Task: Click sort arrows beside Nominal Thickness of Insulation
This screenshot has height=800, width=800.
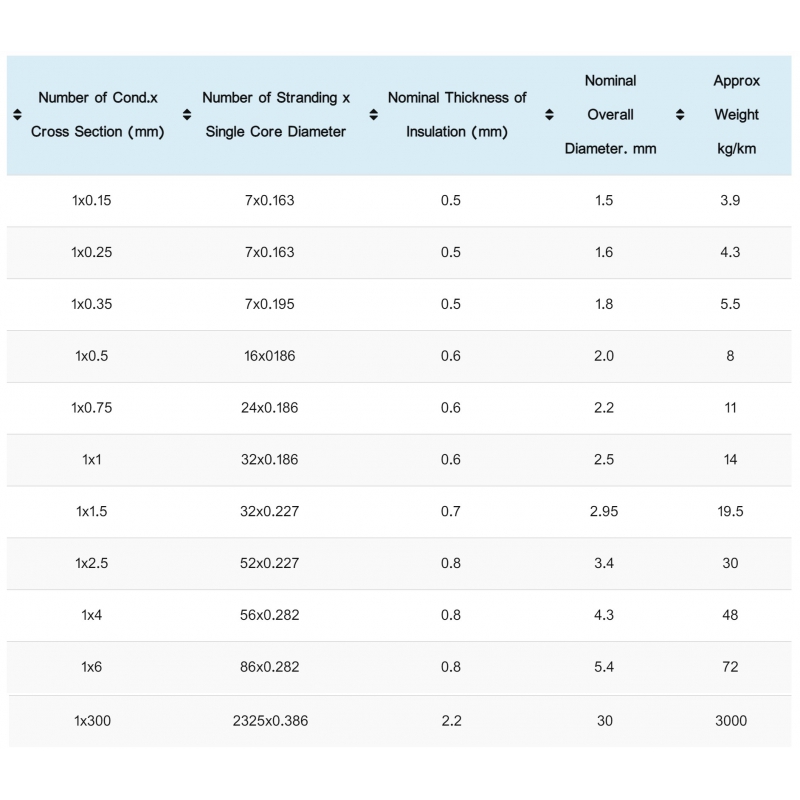Action: point(373,115)
